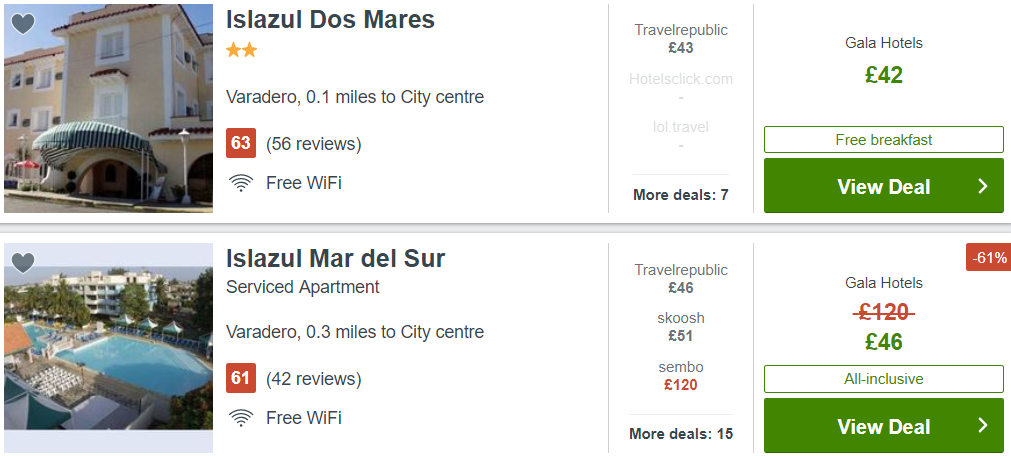The image size is (1011, 456).
Task: Click arrow on Dos Mares View Deal button
Action: [x=983, y=186]
